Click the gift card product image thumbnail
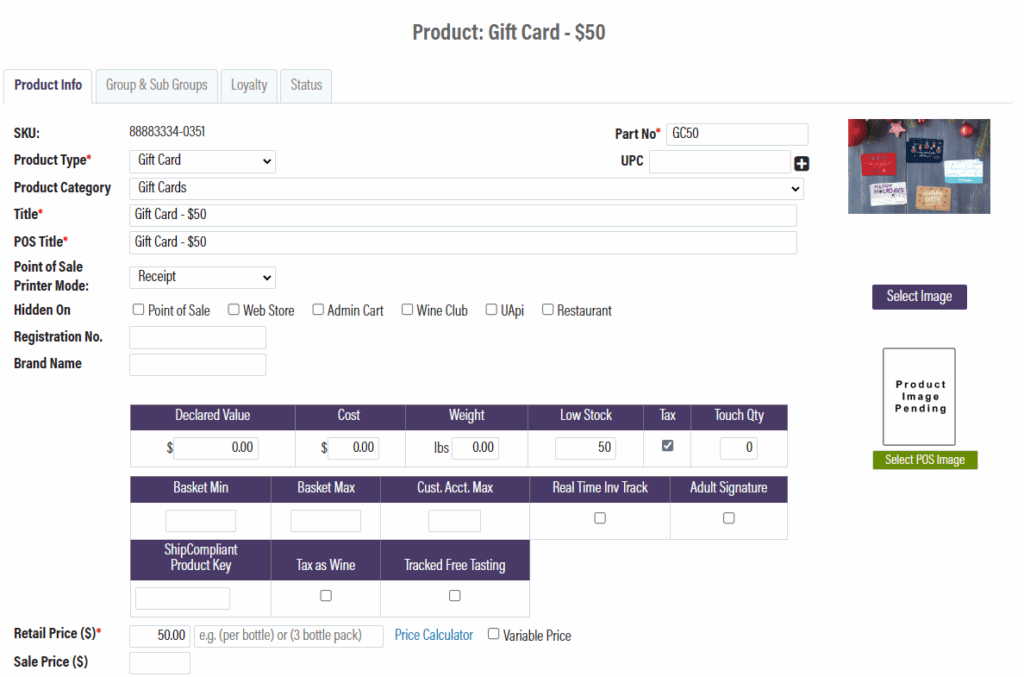The image size is (1024, 677). [x=918, y=166]
